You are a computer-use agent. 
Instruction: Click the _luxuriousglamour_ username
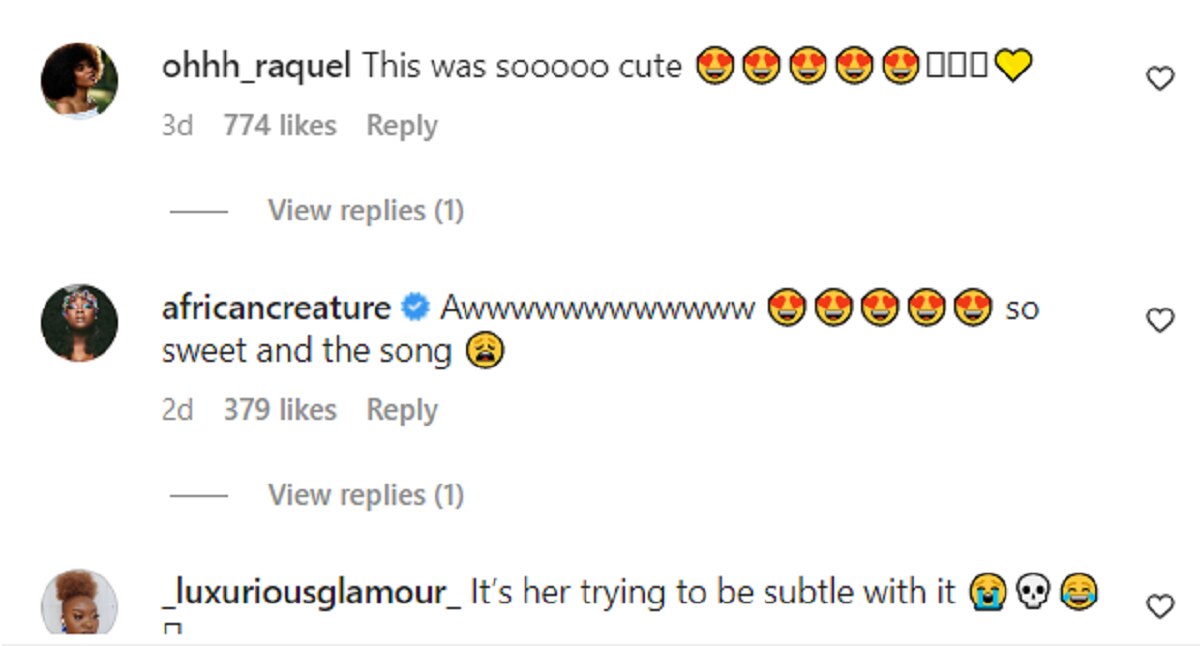pyautogui.click(x=311, y=592)
